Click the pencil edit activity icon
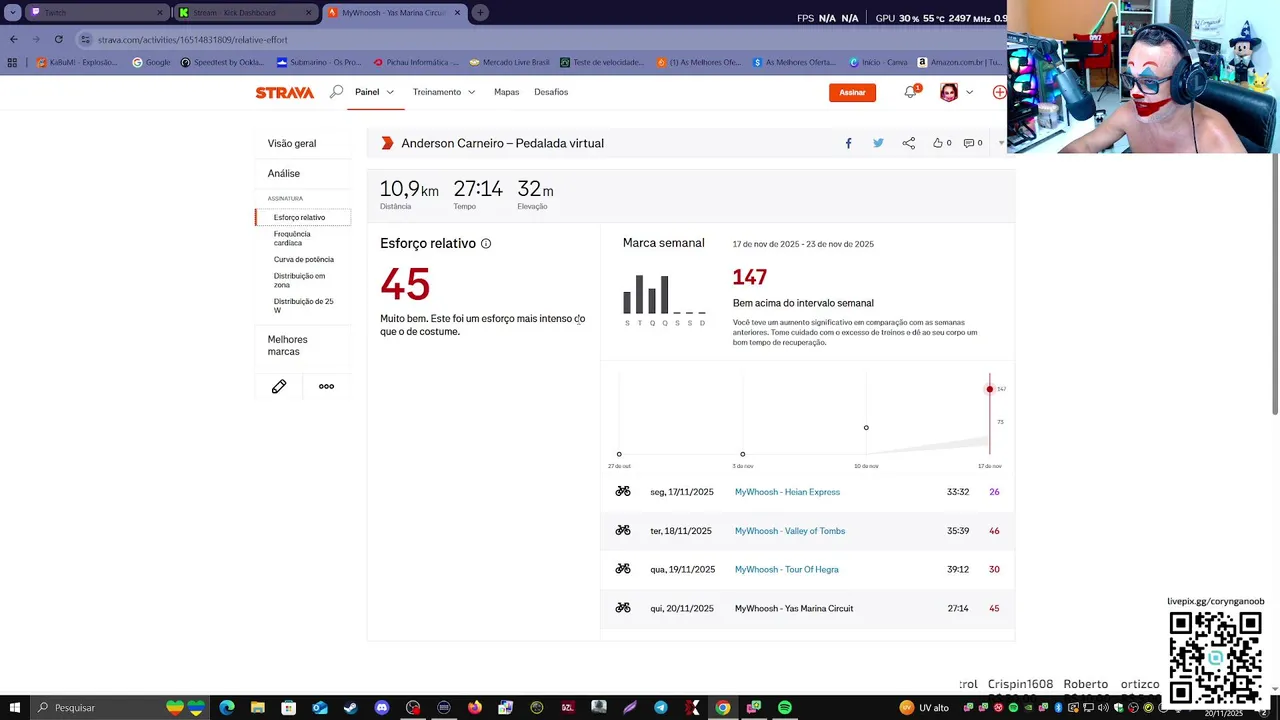Screen dimensions: 1280x720 click(279, 386)
